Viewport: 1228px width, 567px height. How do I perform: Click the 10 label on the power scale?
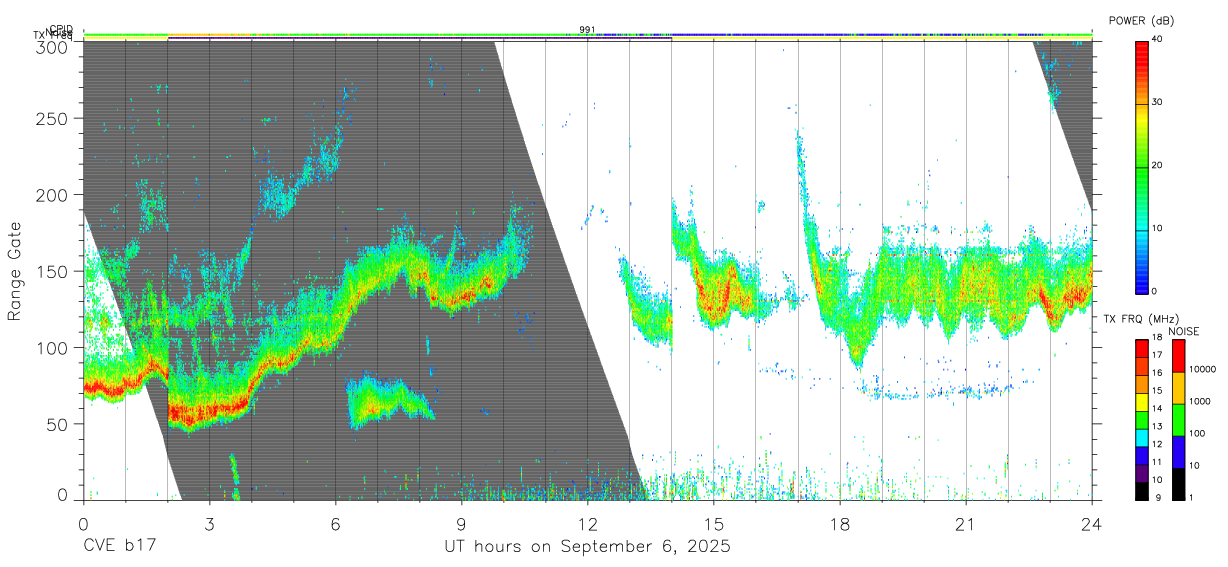point(1158,229)
